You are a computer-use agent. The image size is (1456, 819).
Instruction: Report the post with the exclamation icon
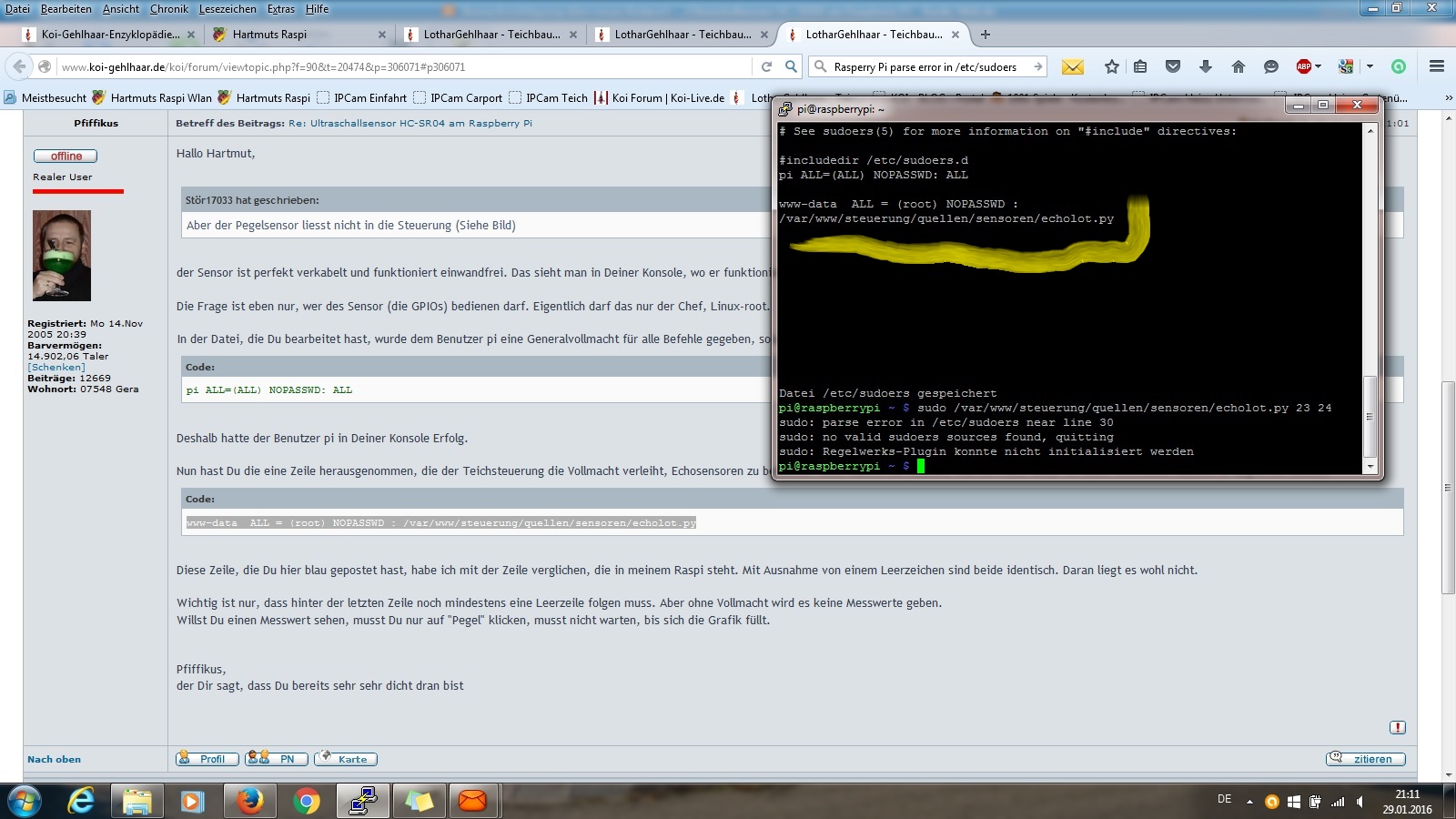point(1398,727)
